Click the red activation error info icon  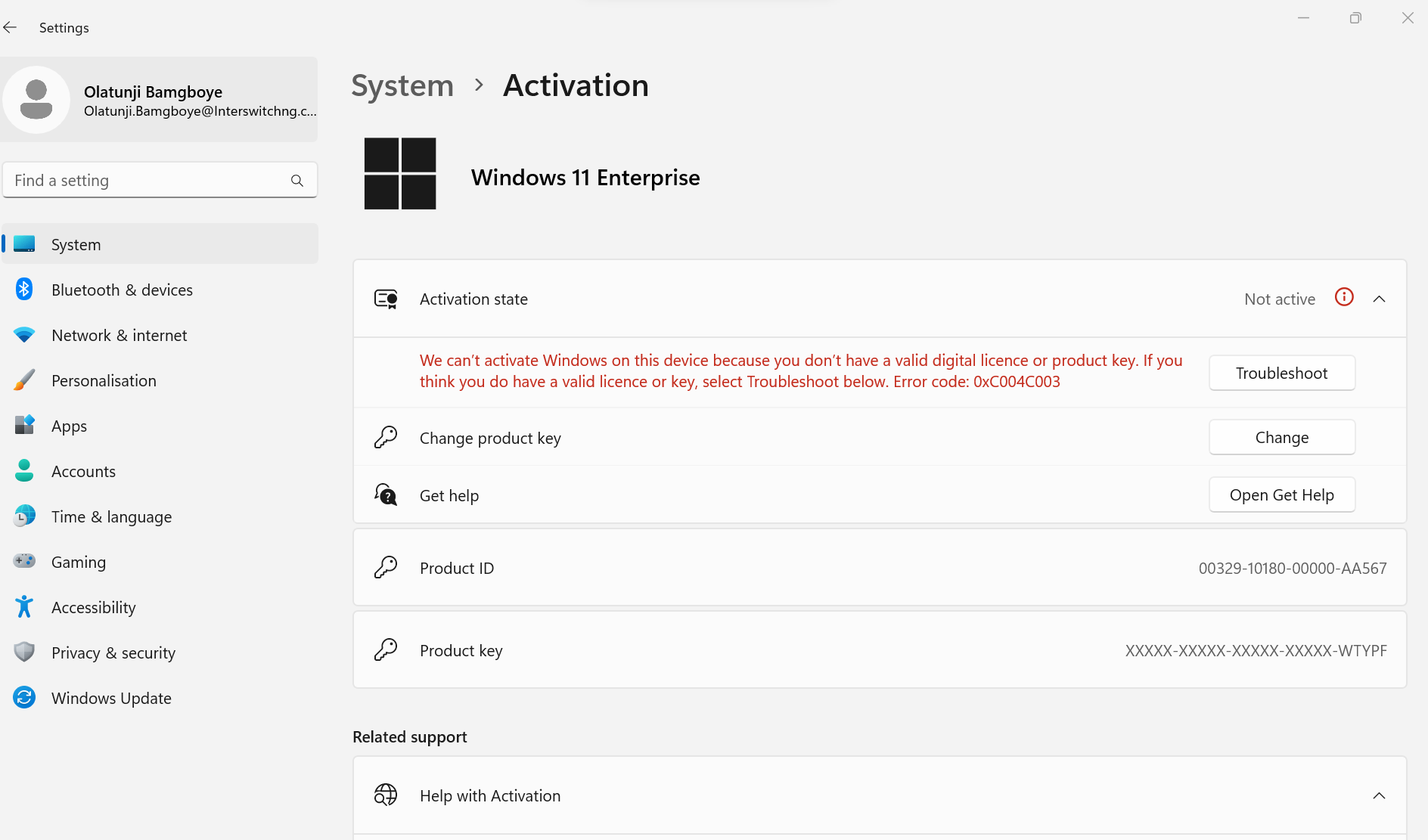(x=1344, y=298)
